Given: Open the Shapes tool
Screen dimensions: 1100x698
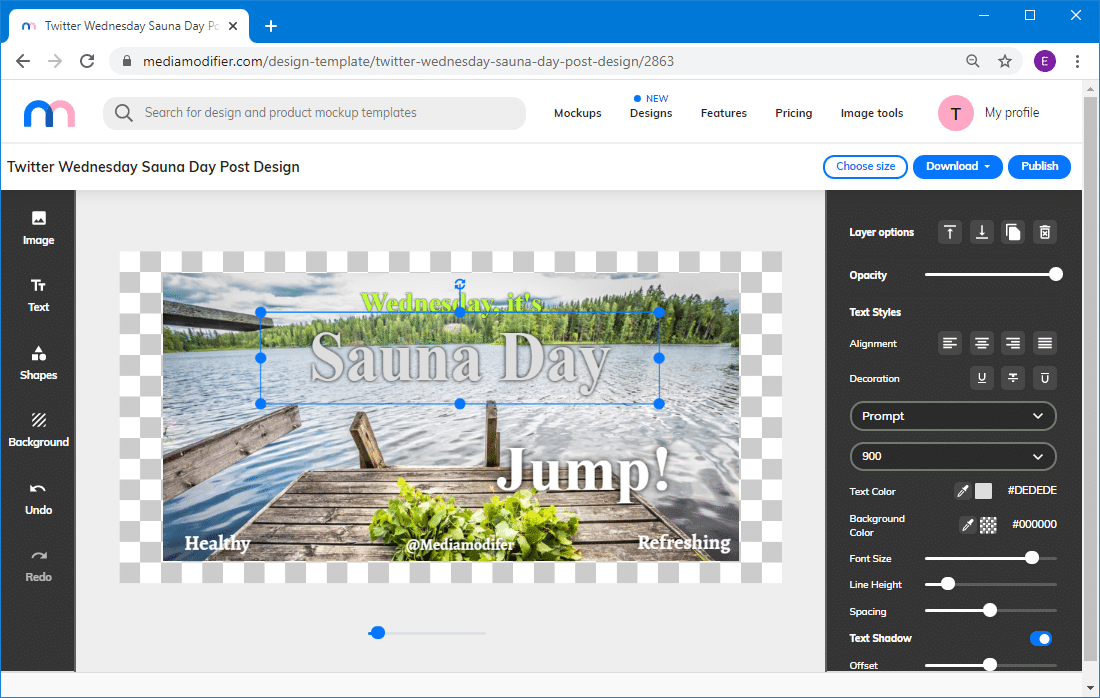Looking at the screenshot, I should click(x=39, y=363).
